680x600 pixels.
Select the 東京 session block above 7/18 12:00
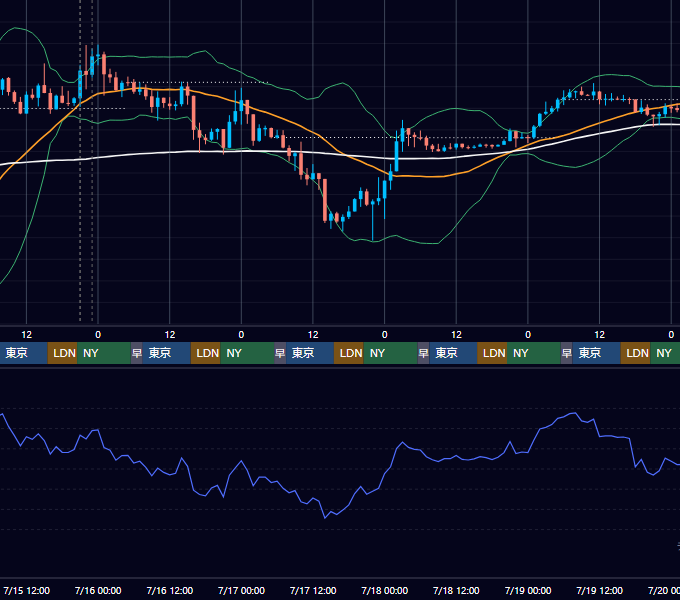[453, 353]
